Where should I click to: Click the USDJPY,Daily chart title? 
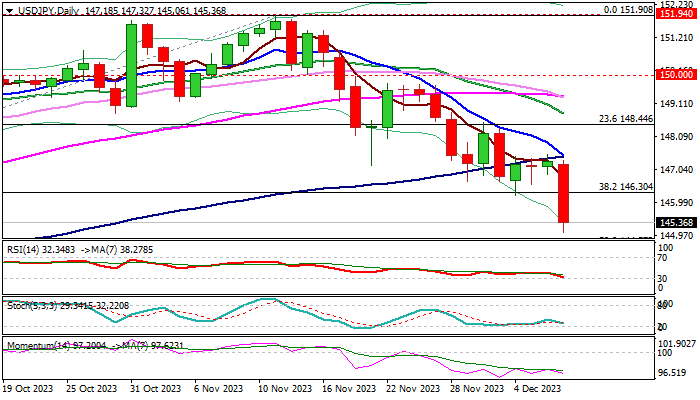tap(48, 10)
